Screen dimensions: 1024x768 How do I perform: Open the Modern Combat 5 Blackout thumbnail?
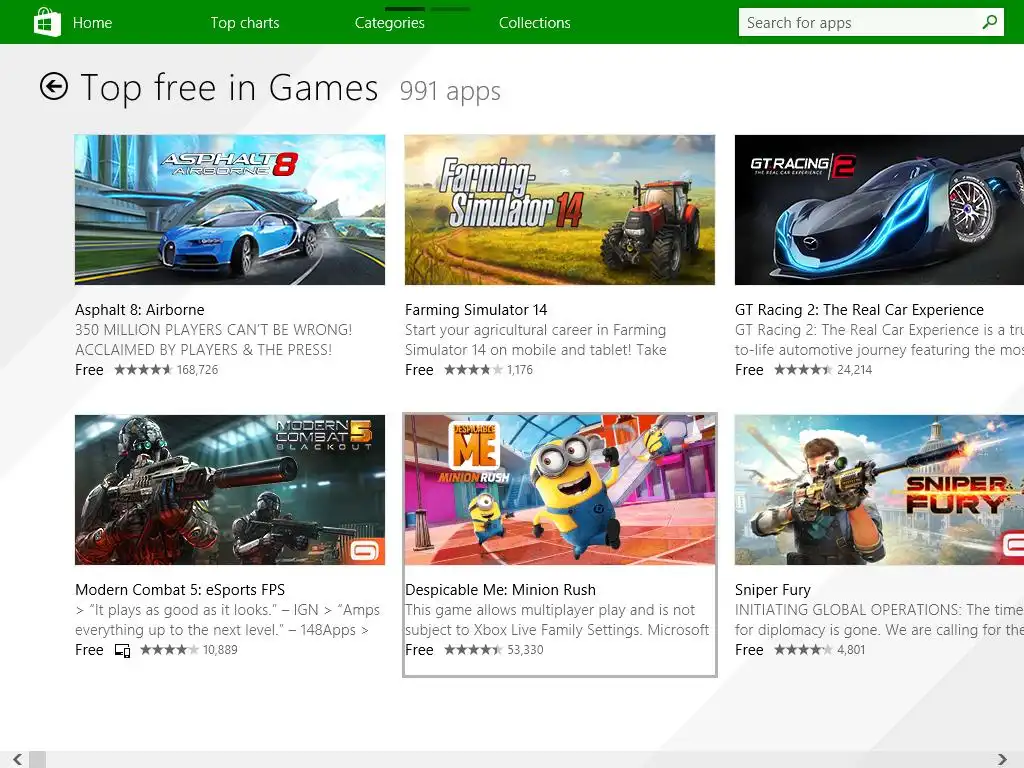click(230, 490)
